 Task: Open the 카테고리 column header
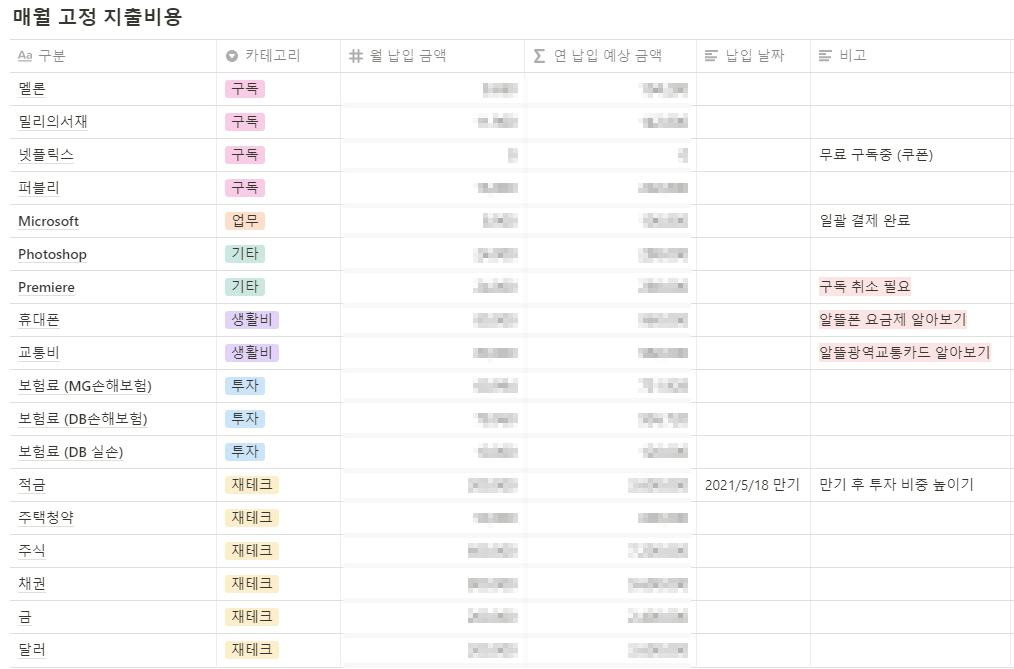pyautogui.click(x=279, y=56)
